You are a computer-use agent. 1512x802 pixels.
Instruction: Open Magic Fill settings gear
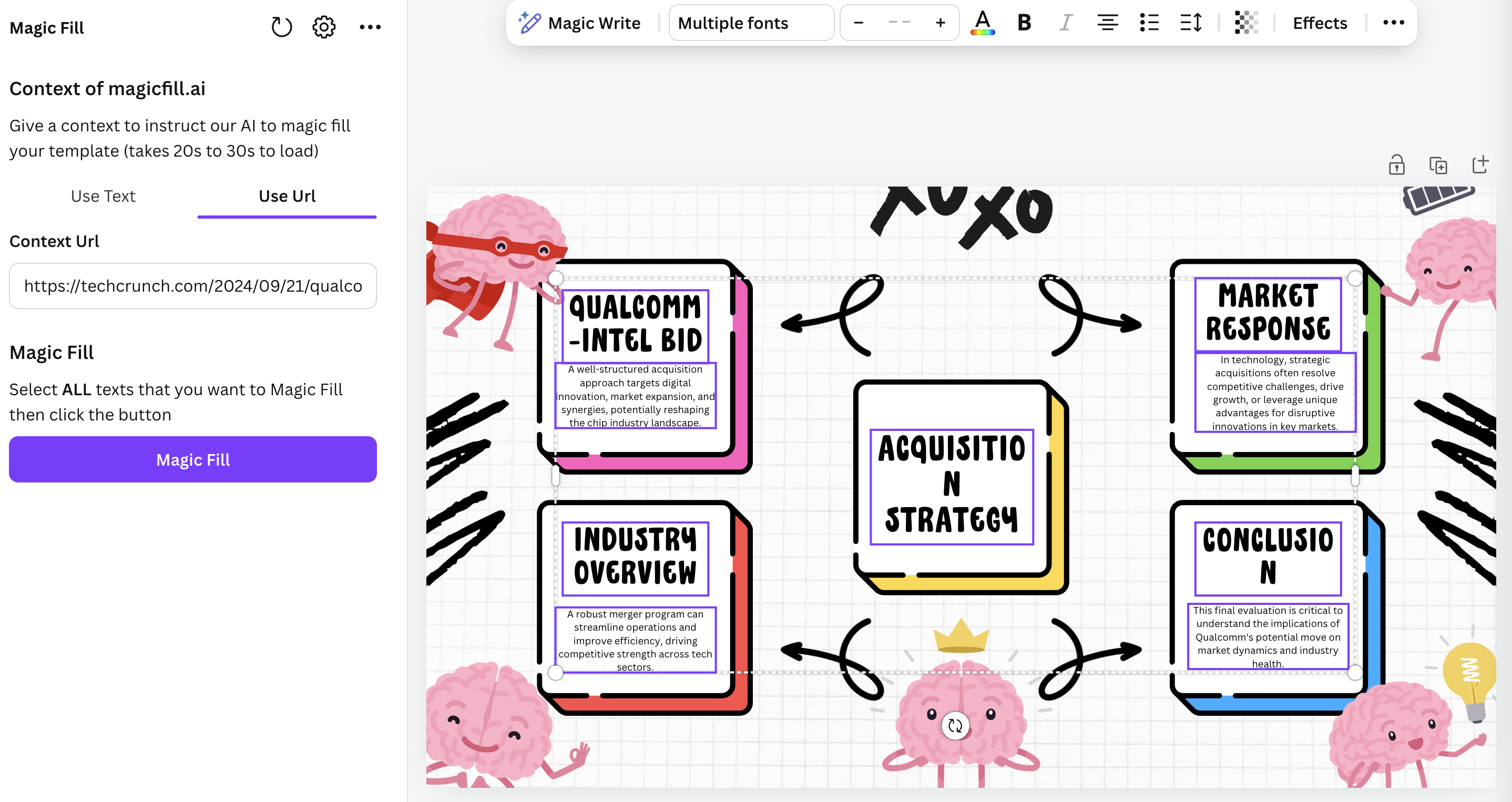click(323, 27)
